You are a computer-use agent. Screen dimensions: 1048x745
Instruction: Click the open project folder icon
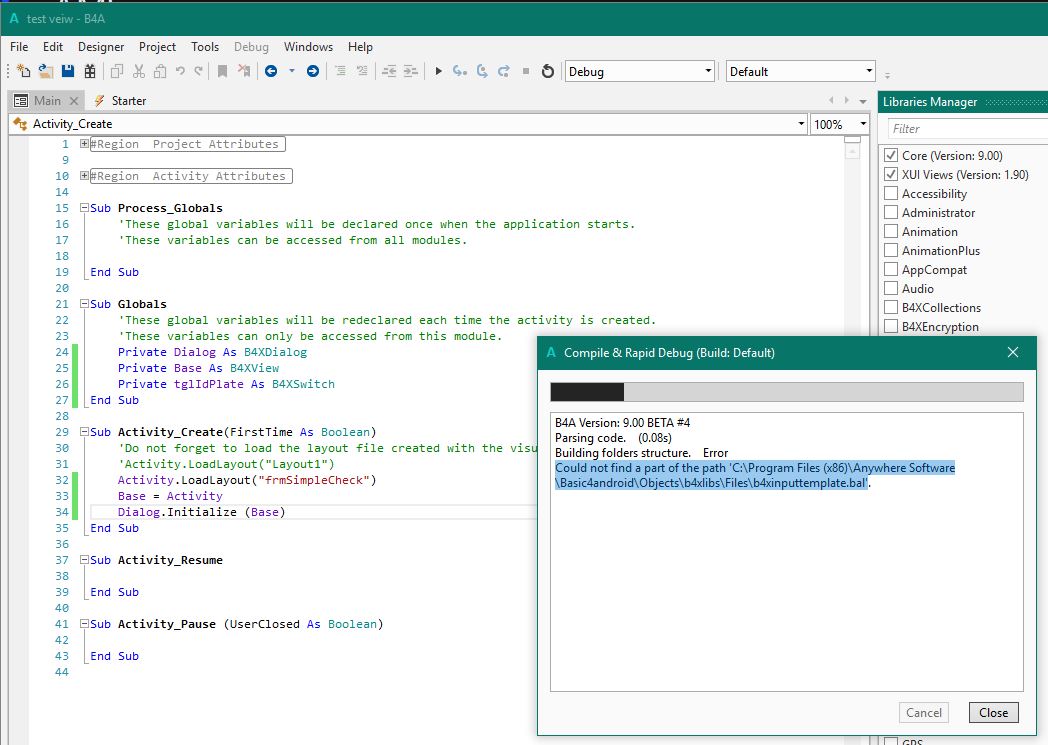[46, 71]
